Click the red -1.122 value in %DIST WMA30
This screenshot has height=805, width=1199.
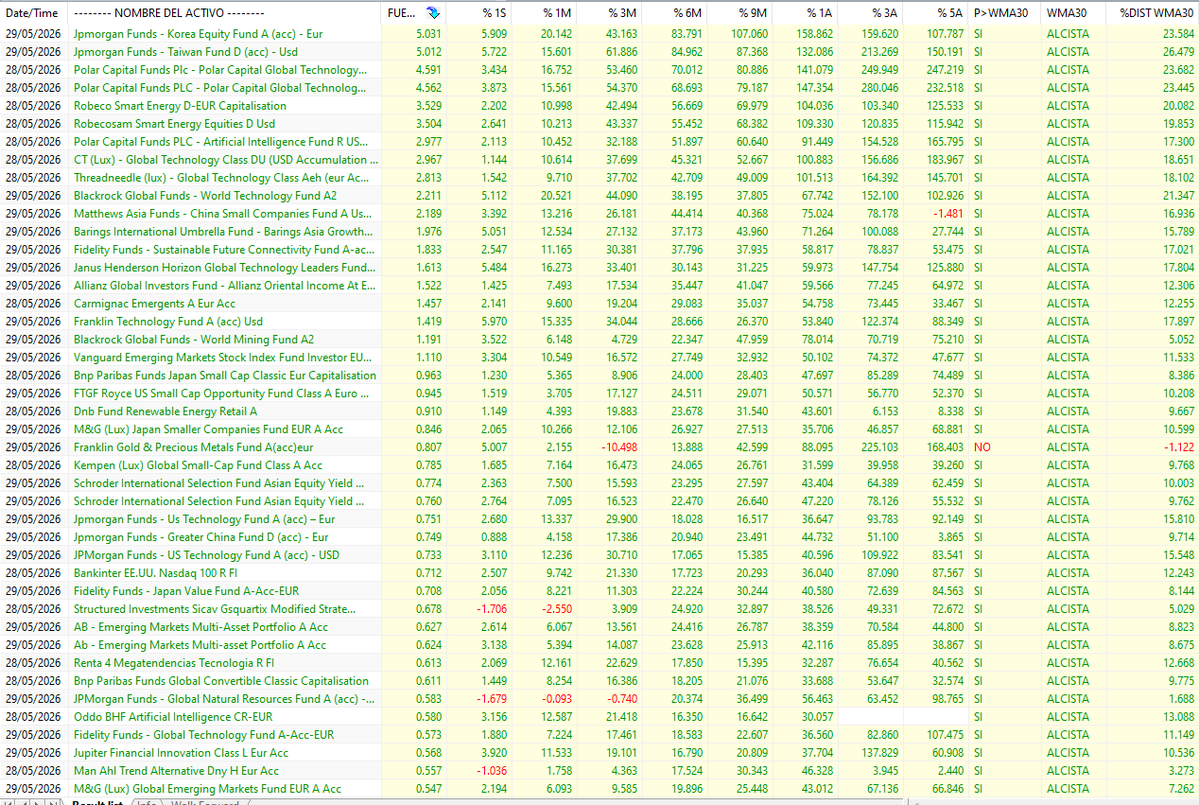[x=1178, y=447]
